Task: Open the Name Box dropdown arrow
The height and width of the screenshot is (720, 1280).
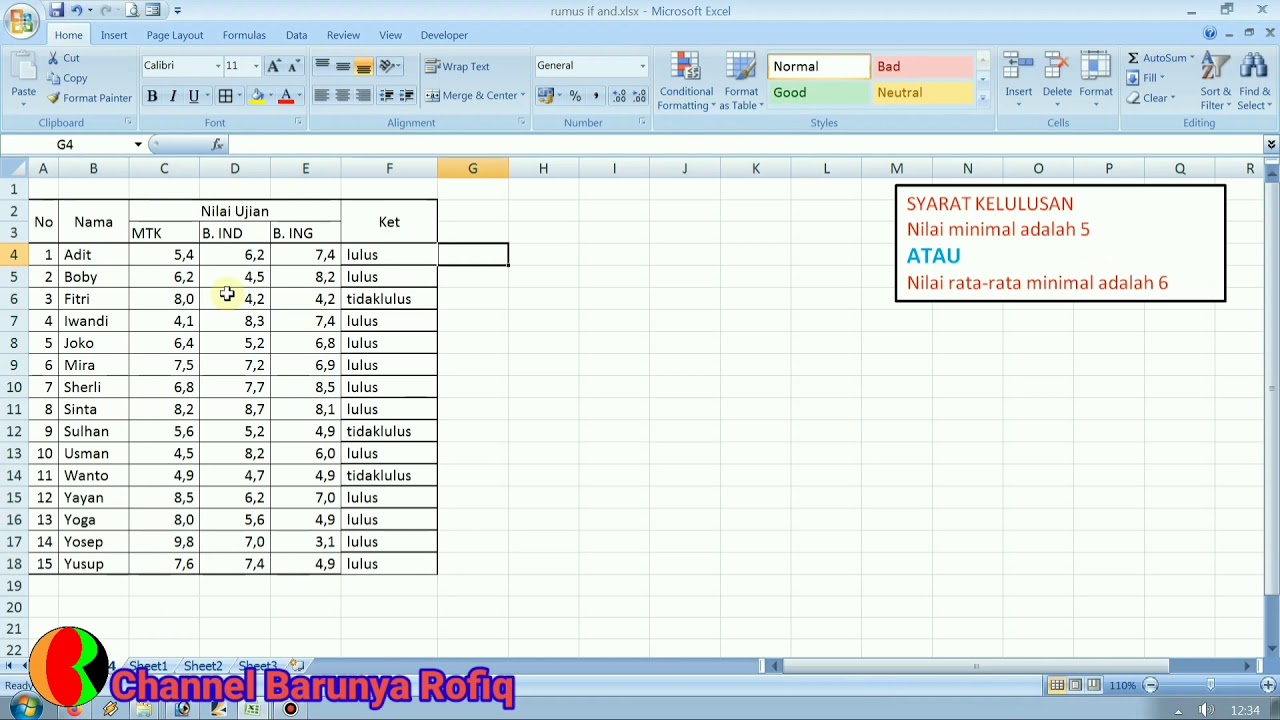Action: 138,145
